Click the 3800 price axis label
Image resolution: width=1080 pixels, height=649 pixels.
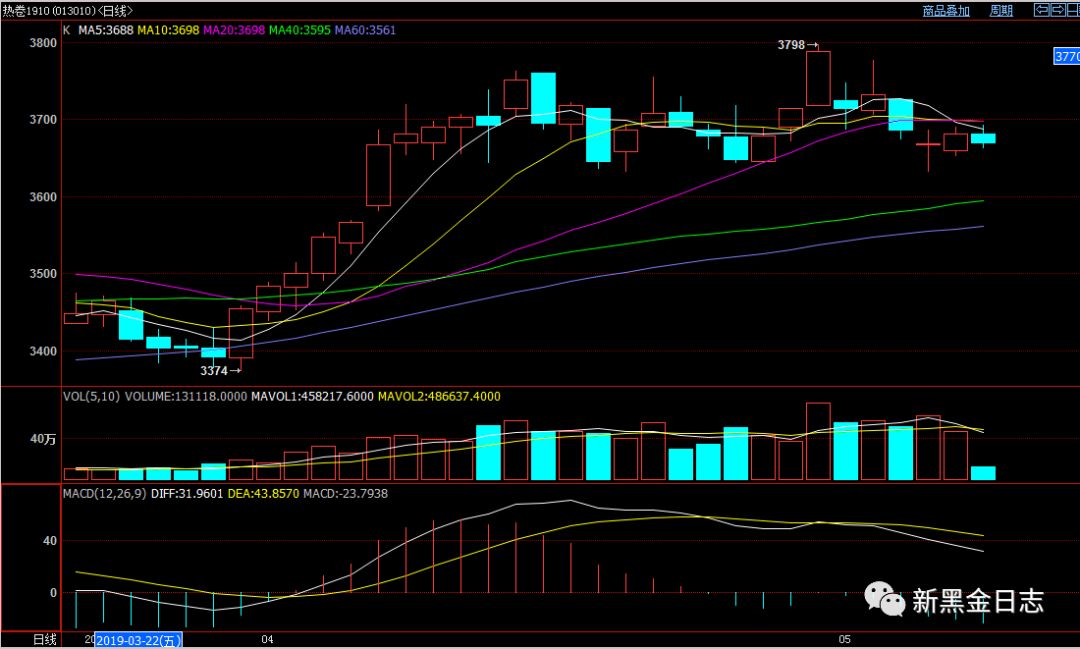pyautogui.click(x=43, y=43)
